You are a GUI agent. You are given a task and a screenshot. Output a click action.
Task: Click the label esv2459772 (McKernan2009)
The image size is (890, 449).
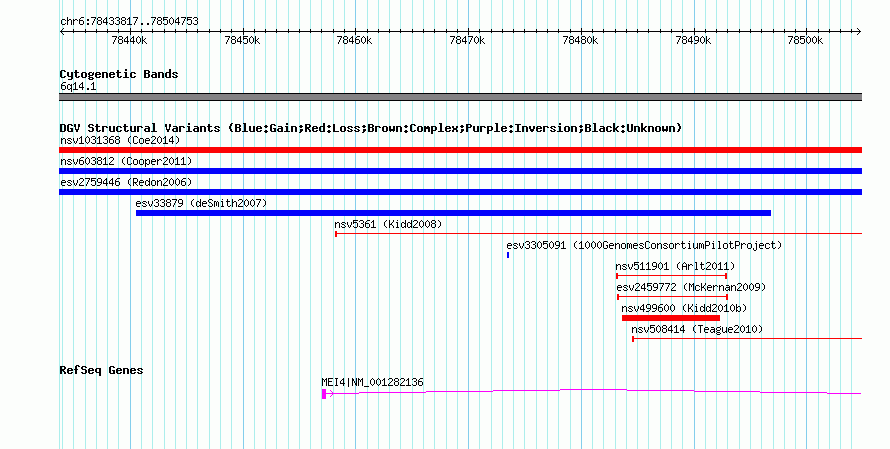click(691, 287)
